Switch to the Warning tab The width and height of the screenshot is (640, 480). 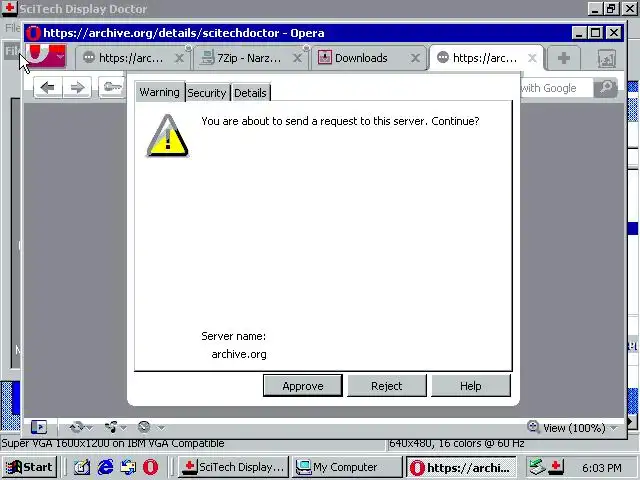click(x=159, y=92)
